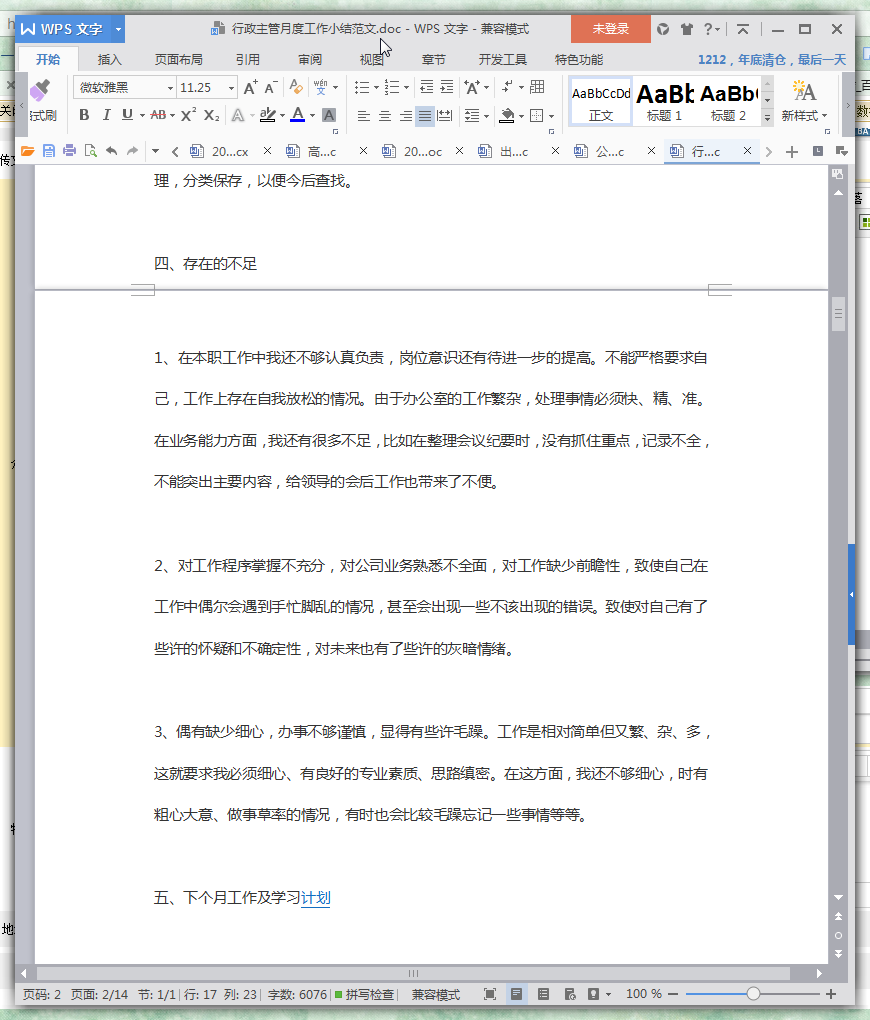Image resolution: width=870 pixels, height=1020 pixels.
Task: Click the line spacing icon
Action: 472,116
